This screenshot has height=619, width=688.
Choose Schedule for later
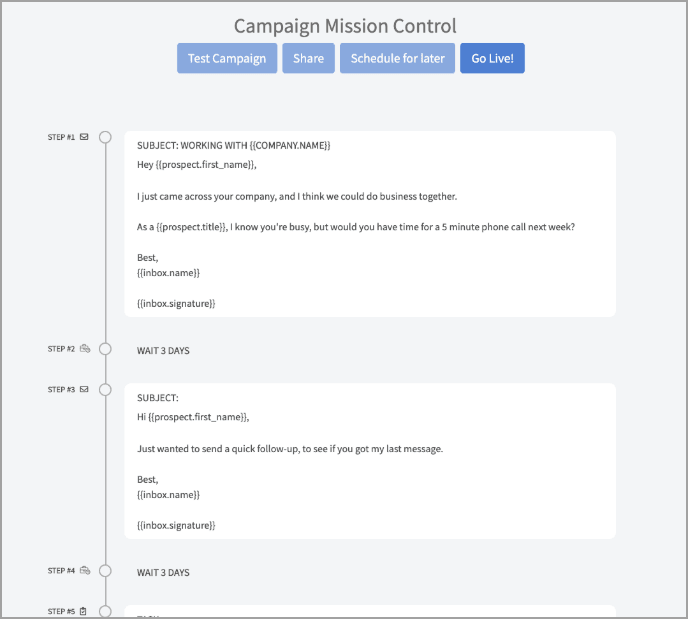coord(398,58)
